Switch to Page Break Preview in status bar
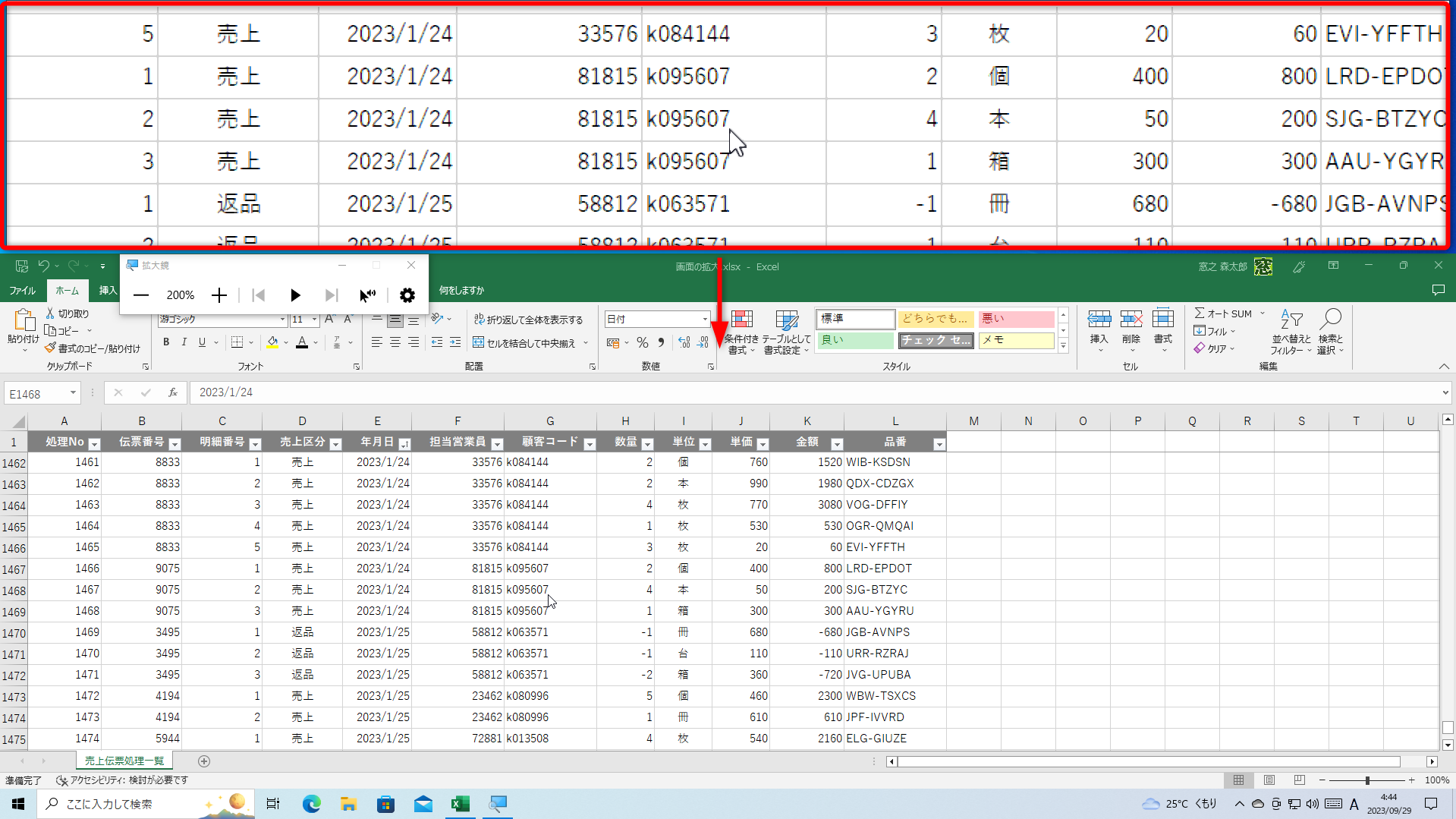The width and height of the screenshot is (1456, 819). click(x=1300, y=780)
